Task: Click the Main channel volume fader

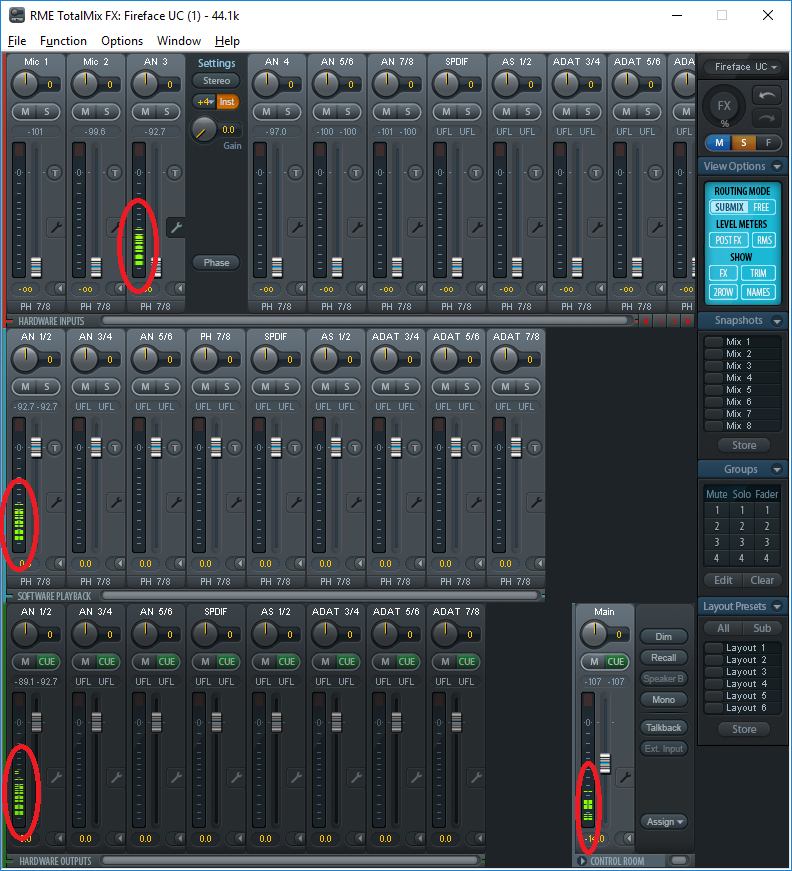Action: tap(605, 763)
